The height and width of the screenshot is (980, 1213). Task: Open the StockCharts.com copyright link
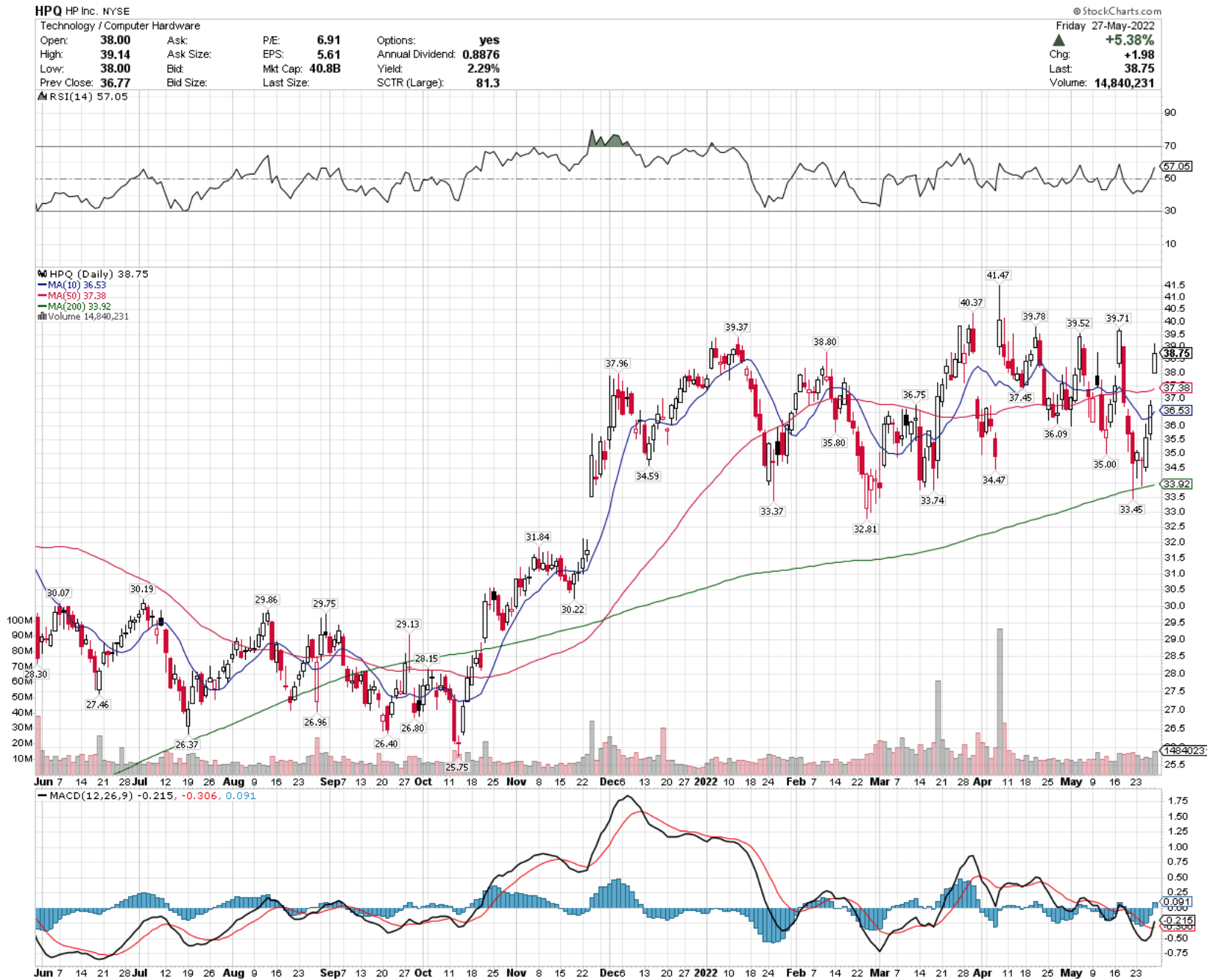[x=1117, y=11]
